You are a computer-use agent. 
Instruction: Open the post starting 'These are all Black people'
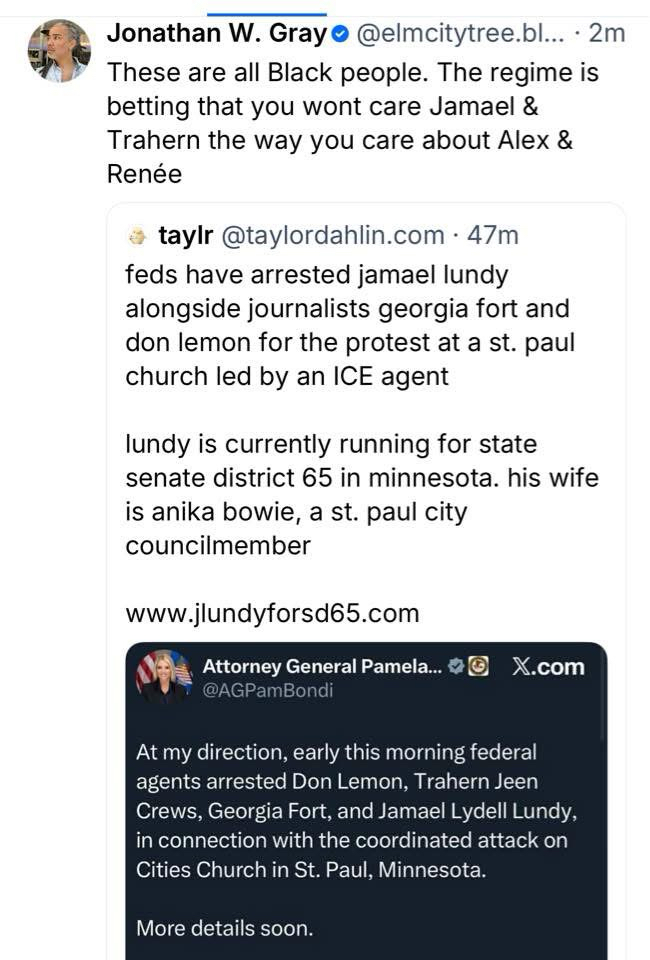[340, 123]
